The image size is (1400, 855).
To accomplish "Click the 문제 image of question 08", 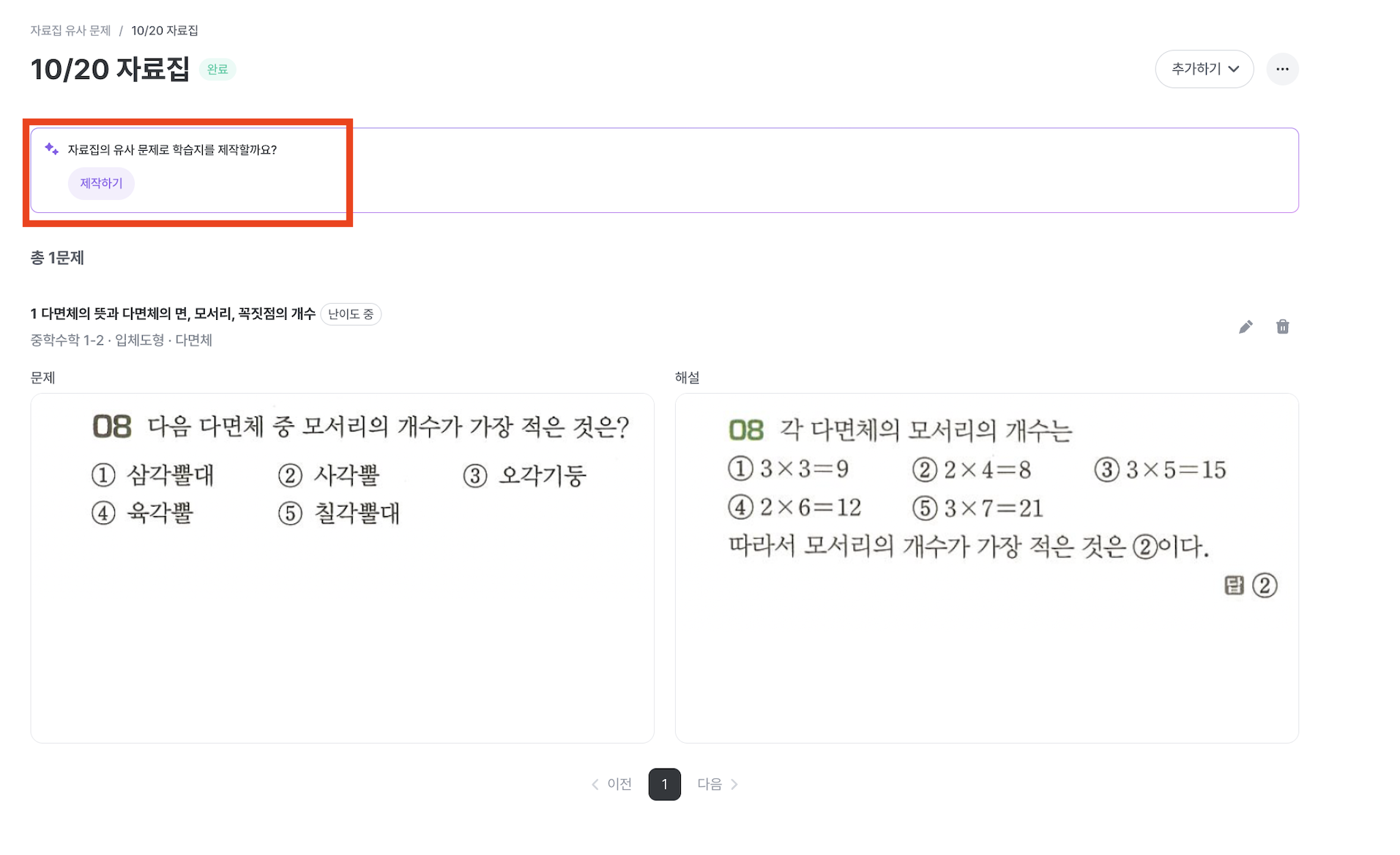I will pyautogui.click(x=341, y=567).
